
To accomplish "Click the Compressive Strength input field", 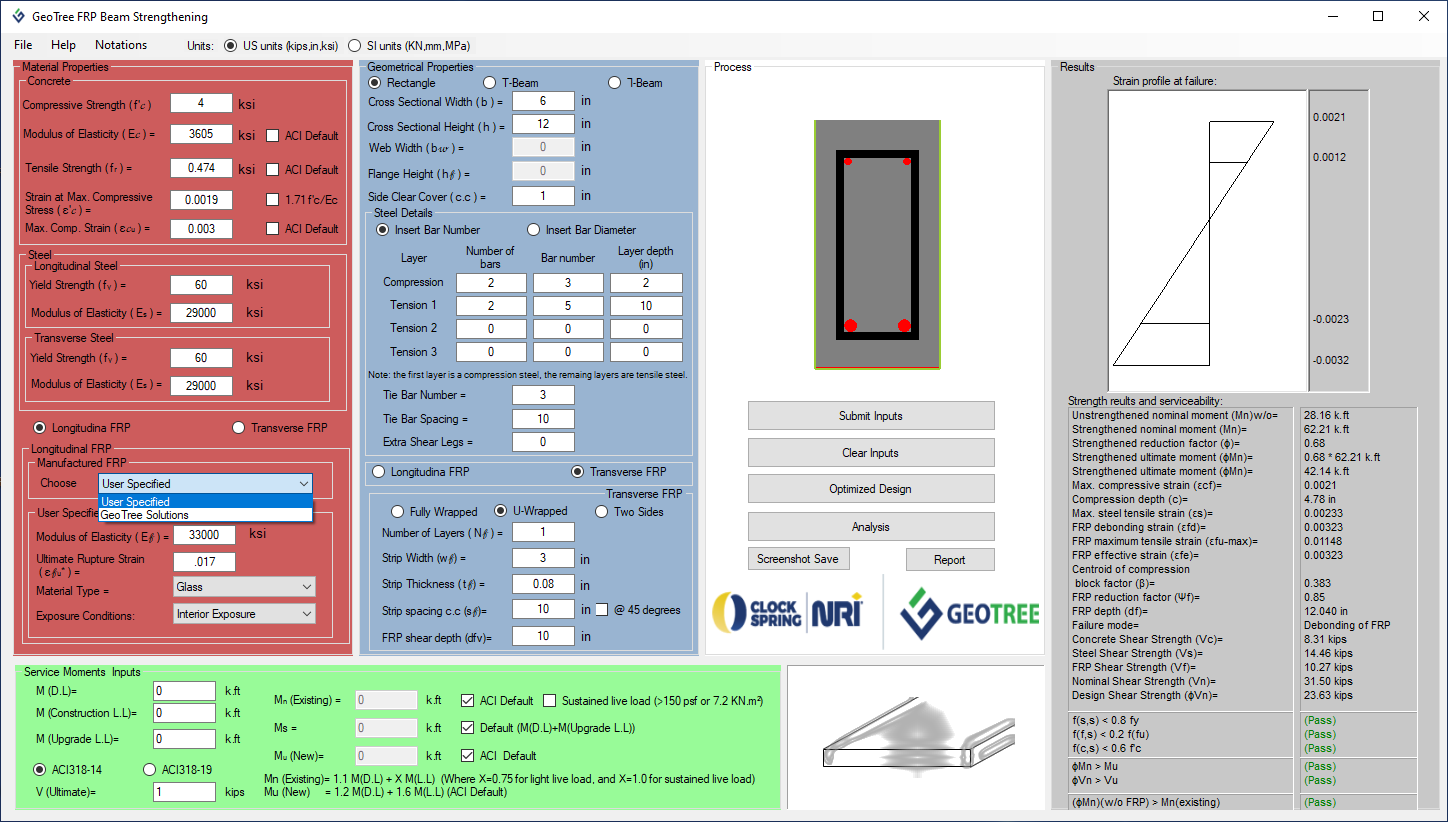I will (x=201, y=104).
